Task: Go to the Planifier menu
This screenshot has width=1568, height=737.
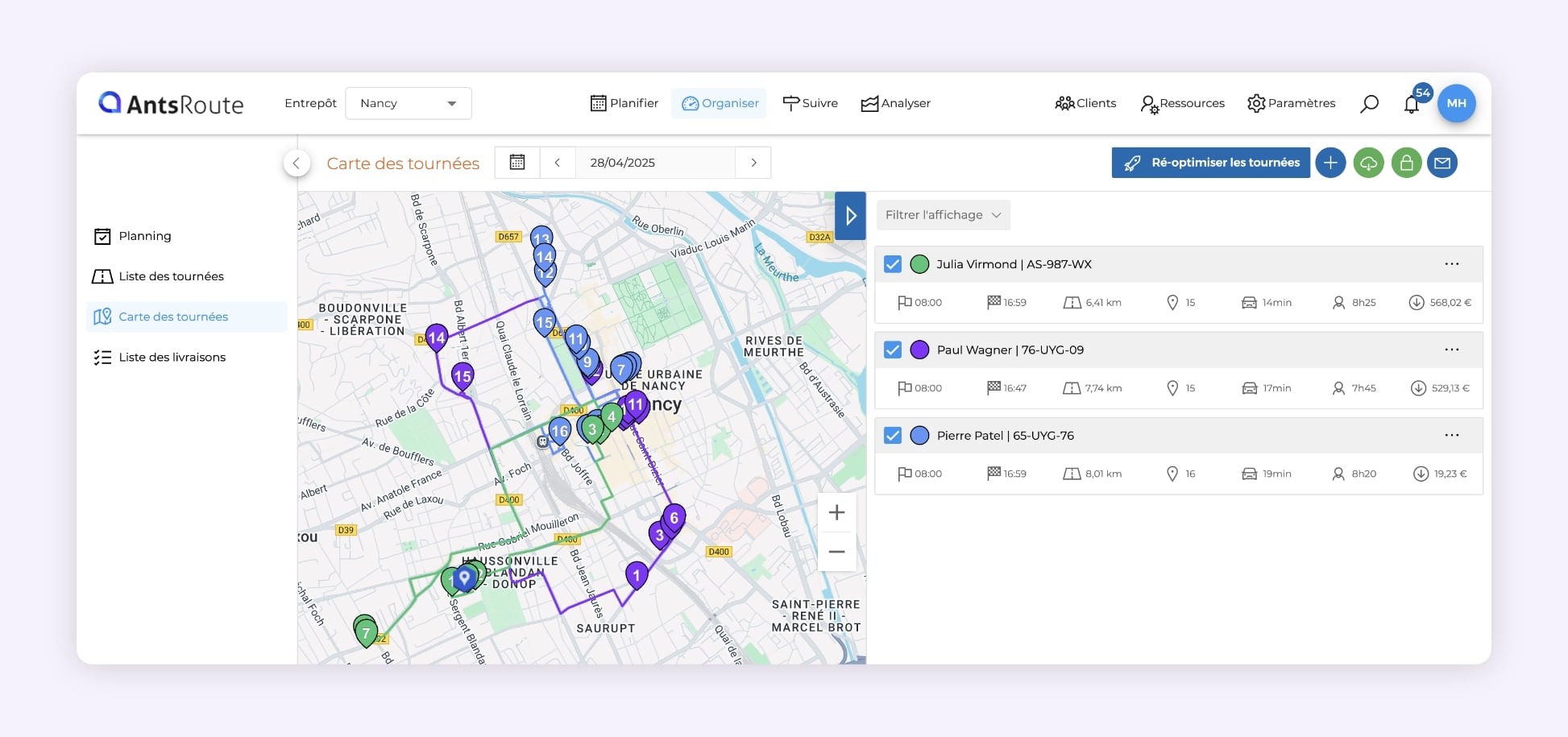Action: click(x=624, y=103)
